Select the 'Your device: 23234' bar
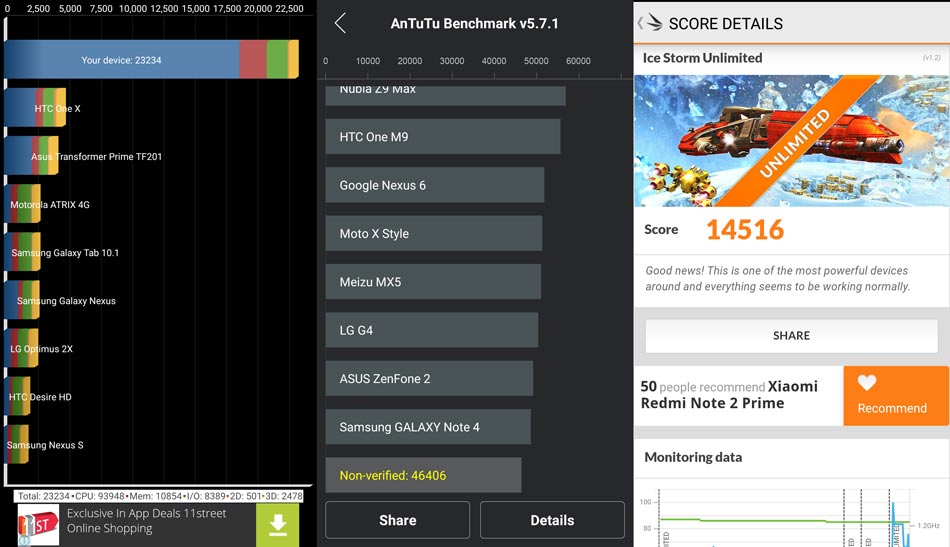This screenshot has width=950, height=547. 151,59
